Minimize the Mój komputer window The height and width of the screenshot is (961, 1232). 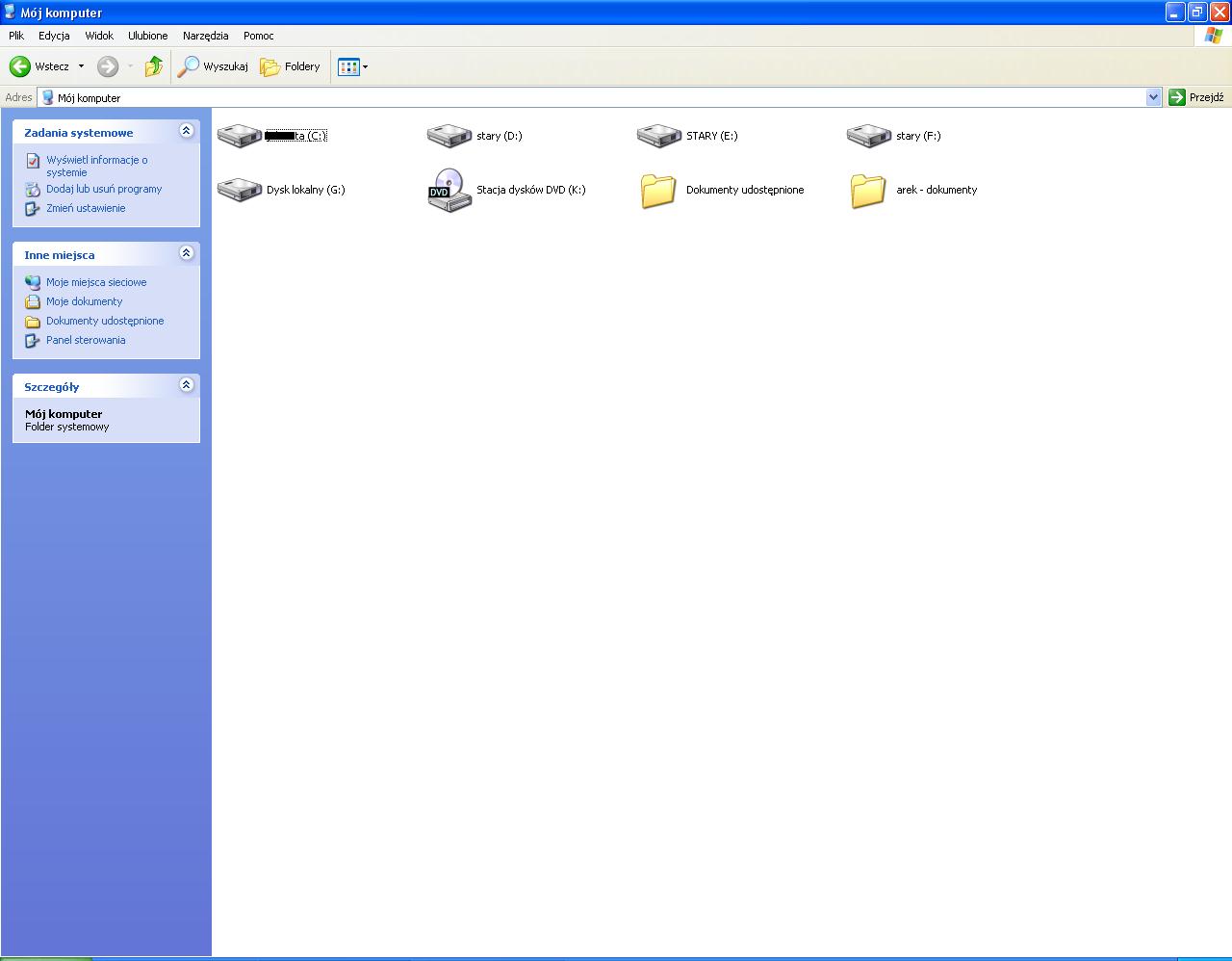point(1175,13)
